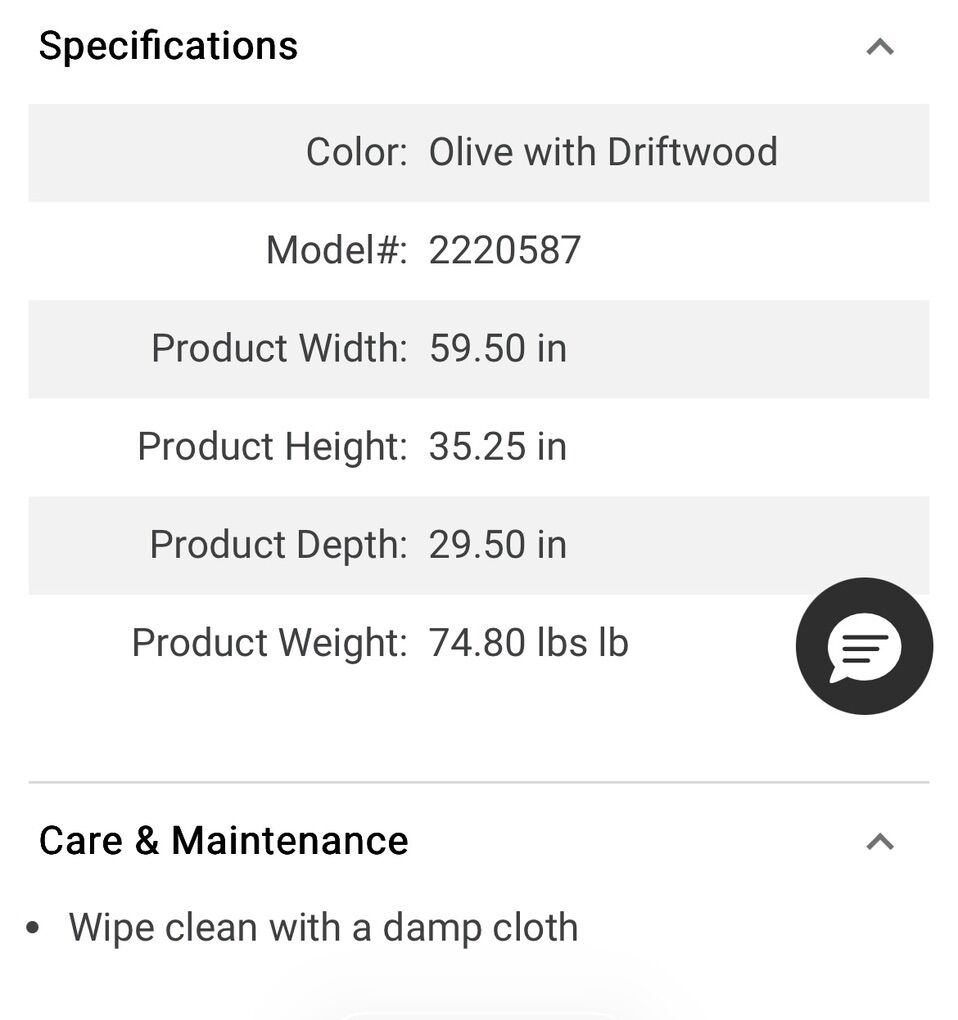The height and width of the screenshot is (1020, 958).
Task: Select the Product Weight label
Action: [269, 642]
